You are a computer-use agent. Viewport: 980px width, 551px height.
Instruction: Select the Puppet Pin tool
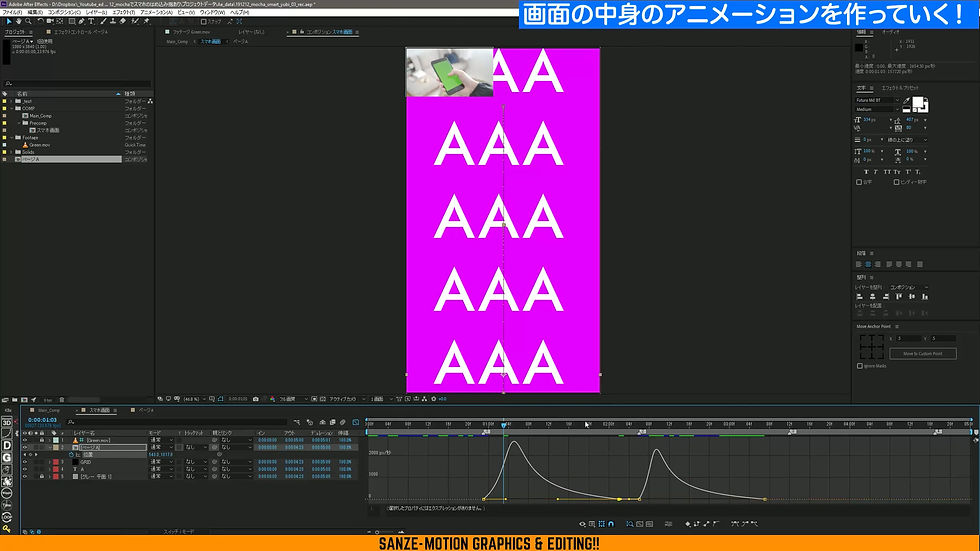click(146, 21)
